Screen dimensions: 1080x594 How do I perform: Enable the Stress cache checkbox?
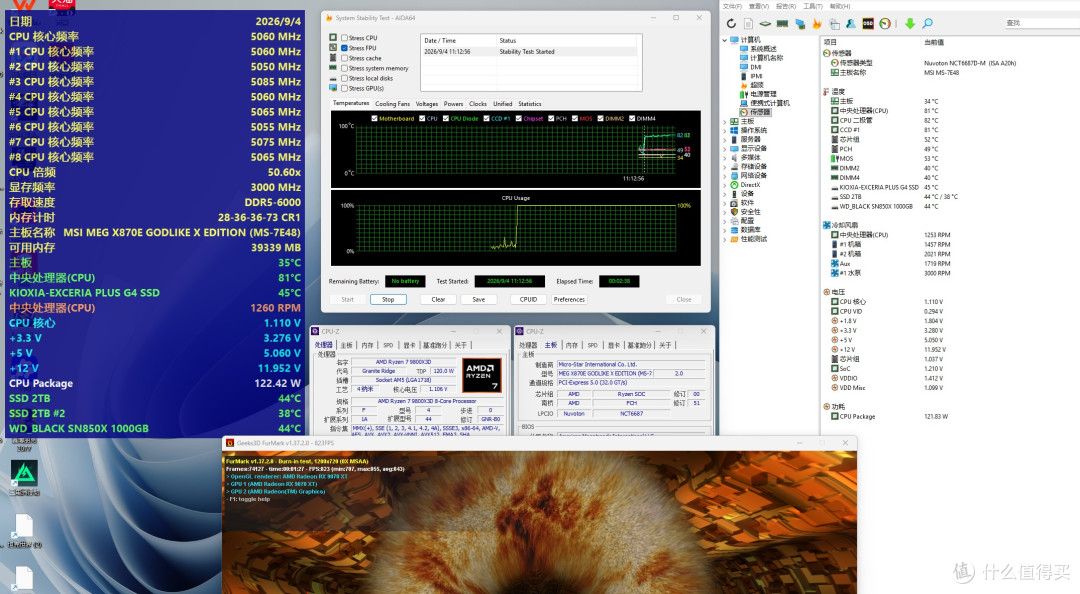[344, 58]
